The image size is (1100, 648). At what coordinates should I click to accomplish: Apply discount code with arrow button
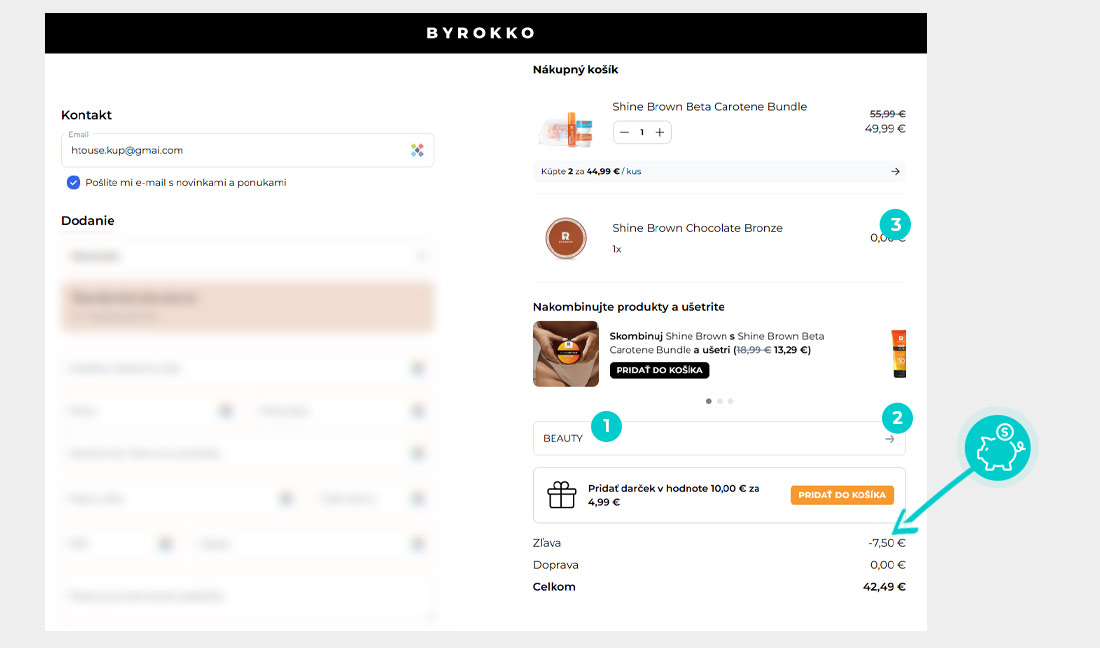pos(890,439)
